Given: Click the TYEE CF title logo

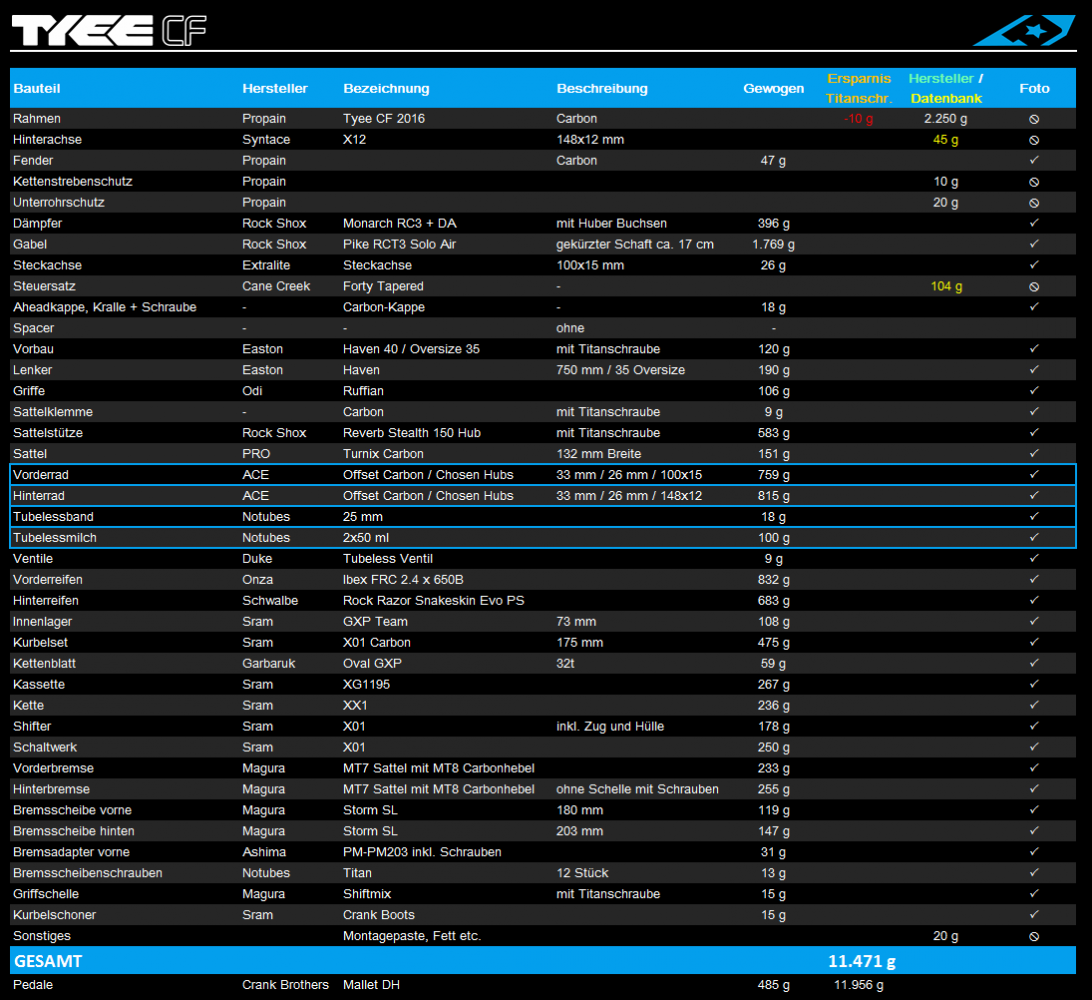Looking at the screenshot, I should pos(109,31).
